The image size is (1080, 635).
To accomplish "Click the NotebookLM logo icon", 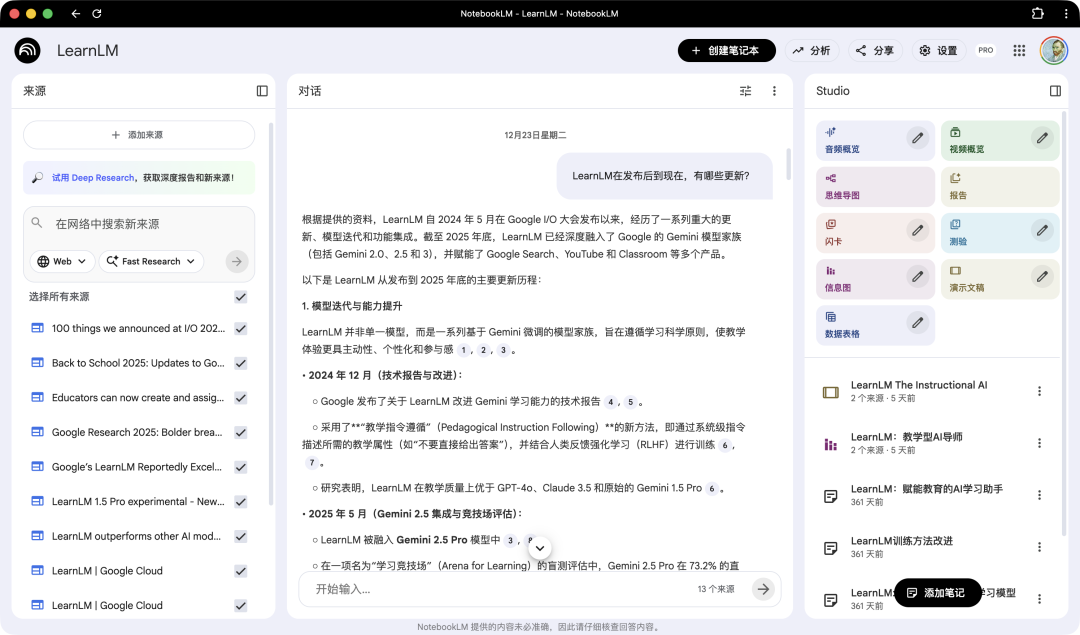I will click(28, 50).
